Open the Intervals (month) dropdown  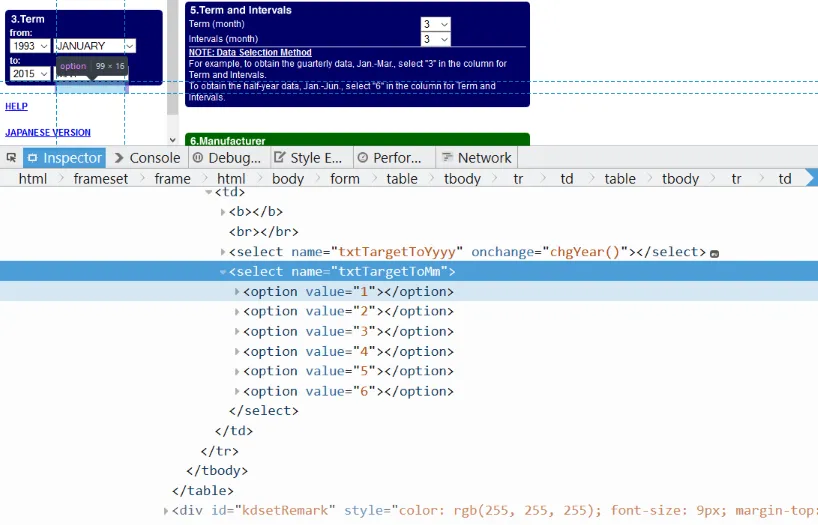(x=436, y=39)
